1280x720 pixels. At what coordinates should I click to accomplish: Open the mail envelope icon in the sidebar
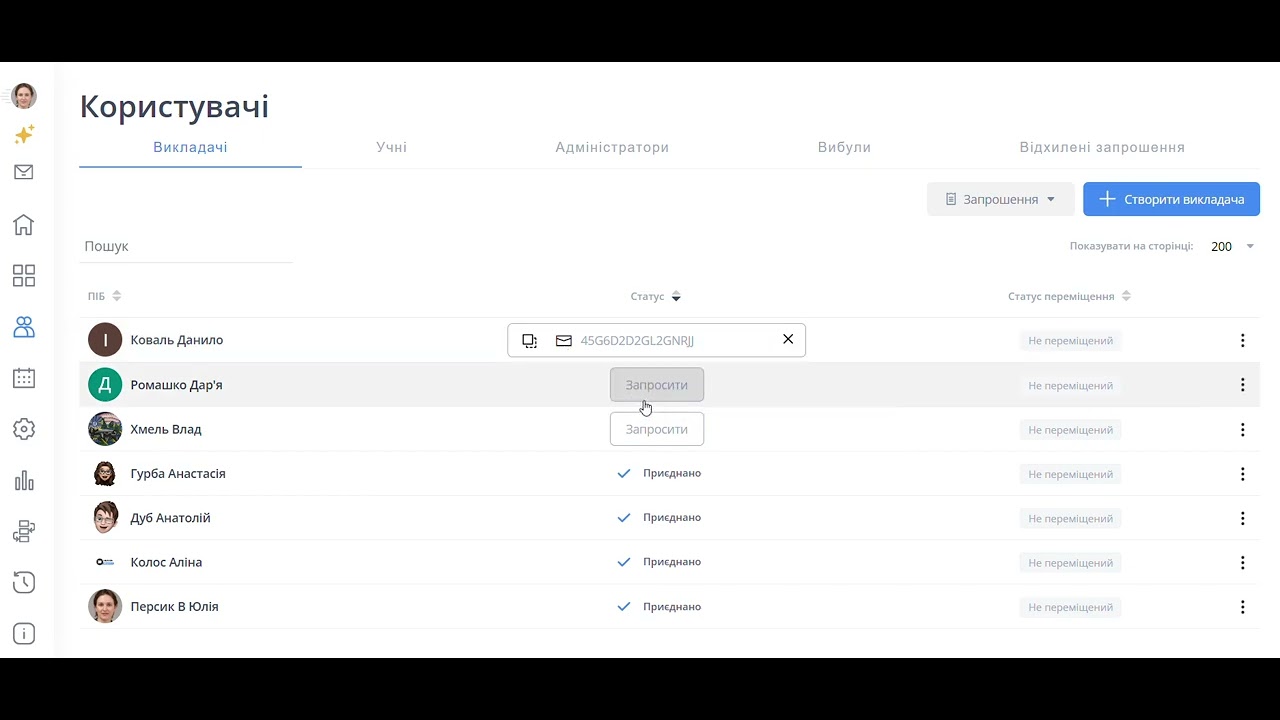click(24, 172)
